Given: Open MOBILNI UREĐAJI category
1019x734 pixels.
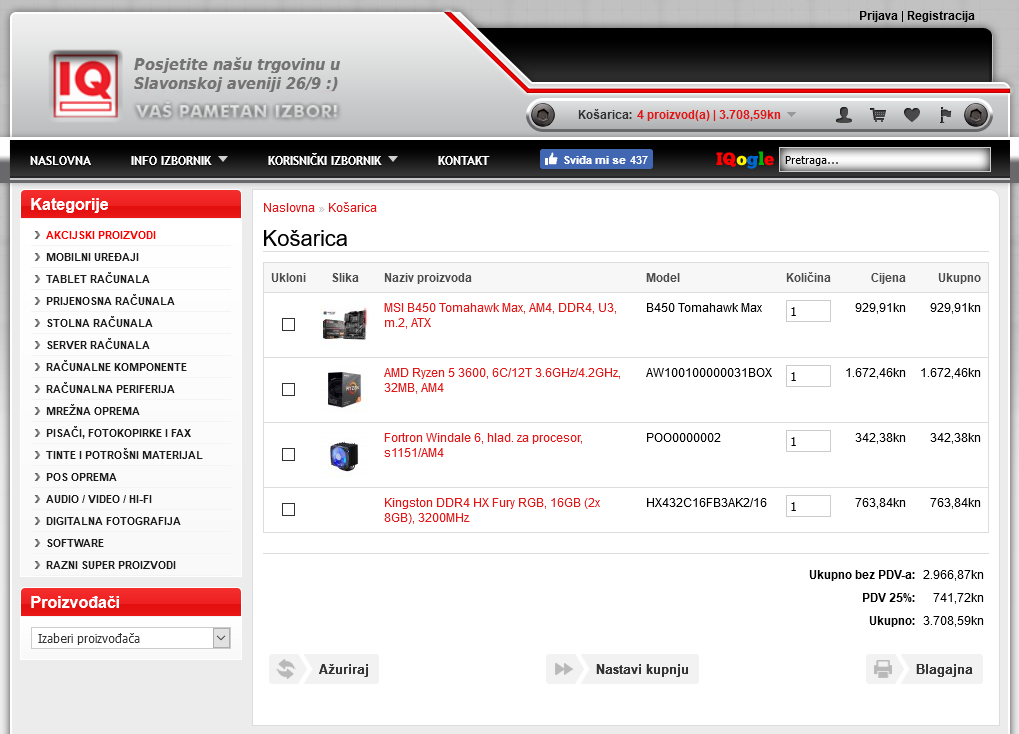Looking at the screenshot, I should coord(92,257).
